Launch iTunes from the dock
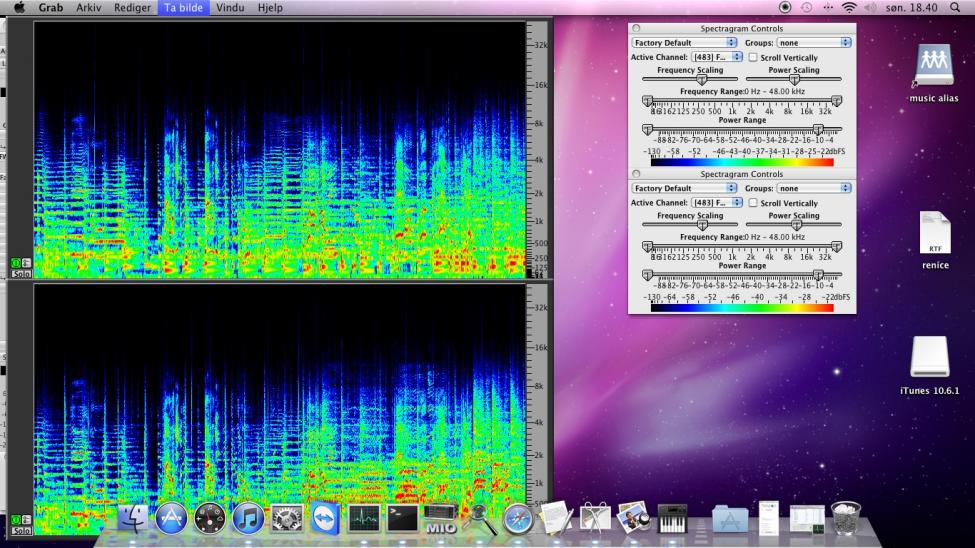The image size is (975, 548). [248, 518]
